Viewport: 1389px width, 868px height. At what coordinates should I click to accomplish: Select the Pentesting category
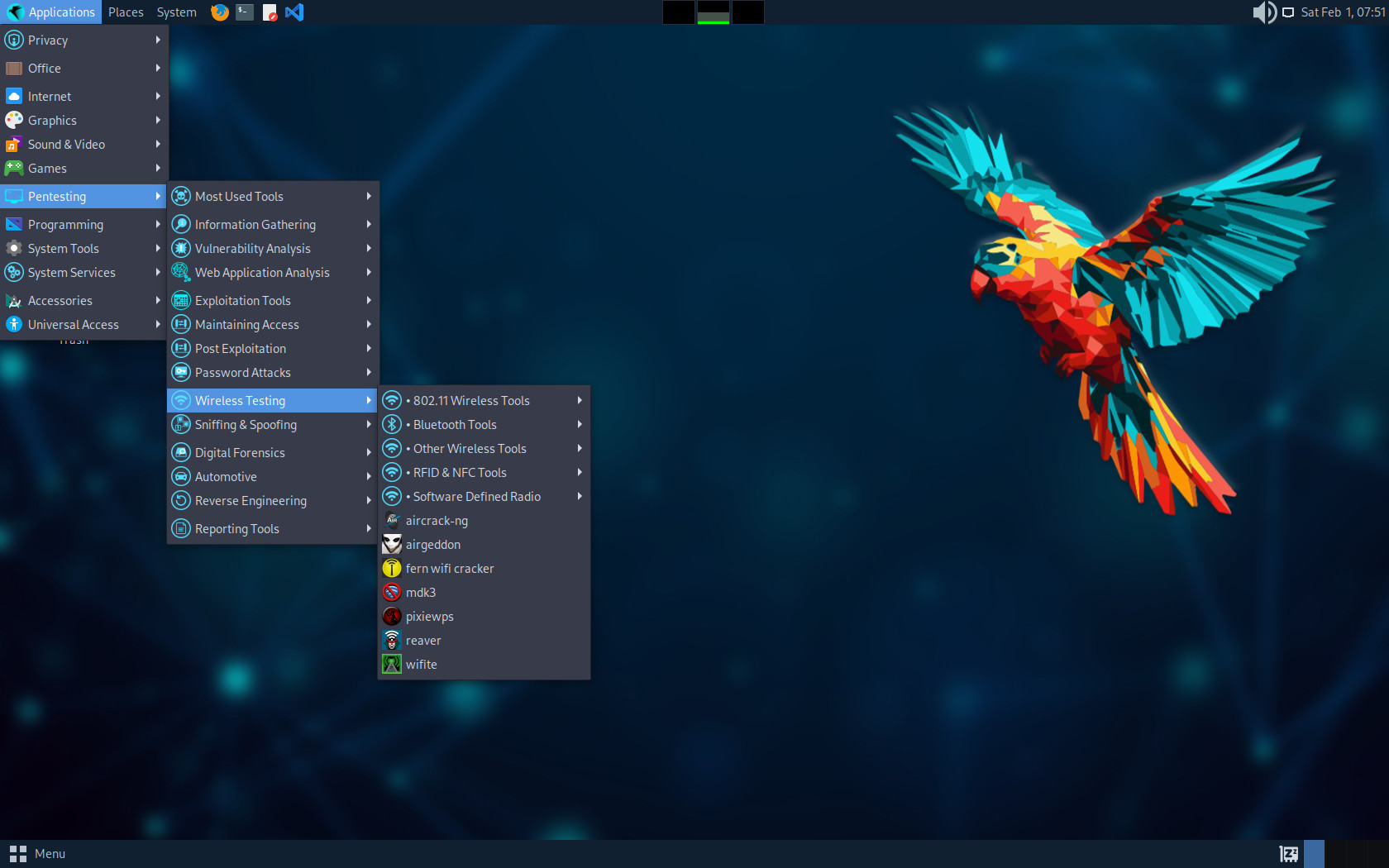pos(84,197)
